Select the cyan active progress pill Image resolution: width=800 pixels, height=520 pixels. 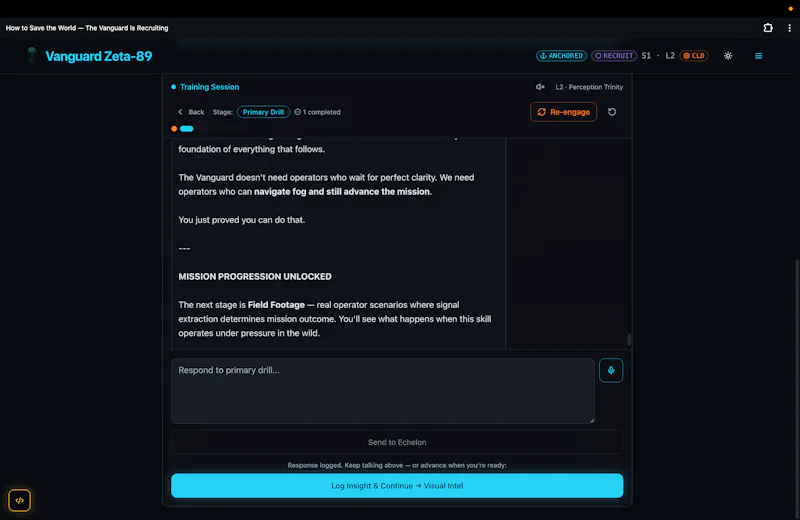click(187, 129)
